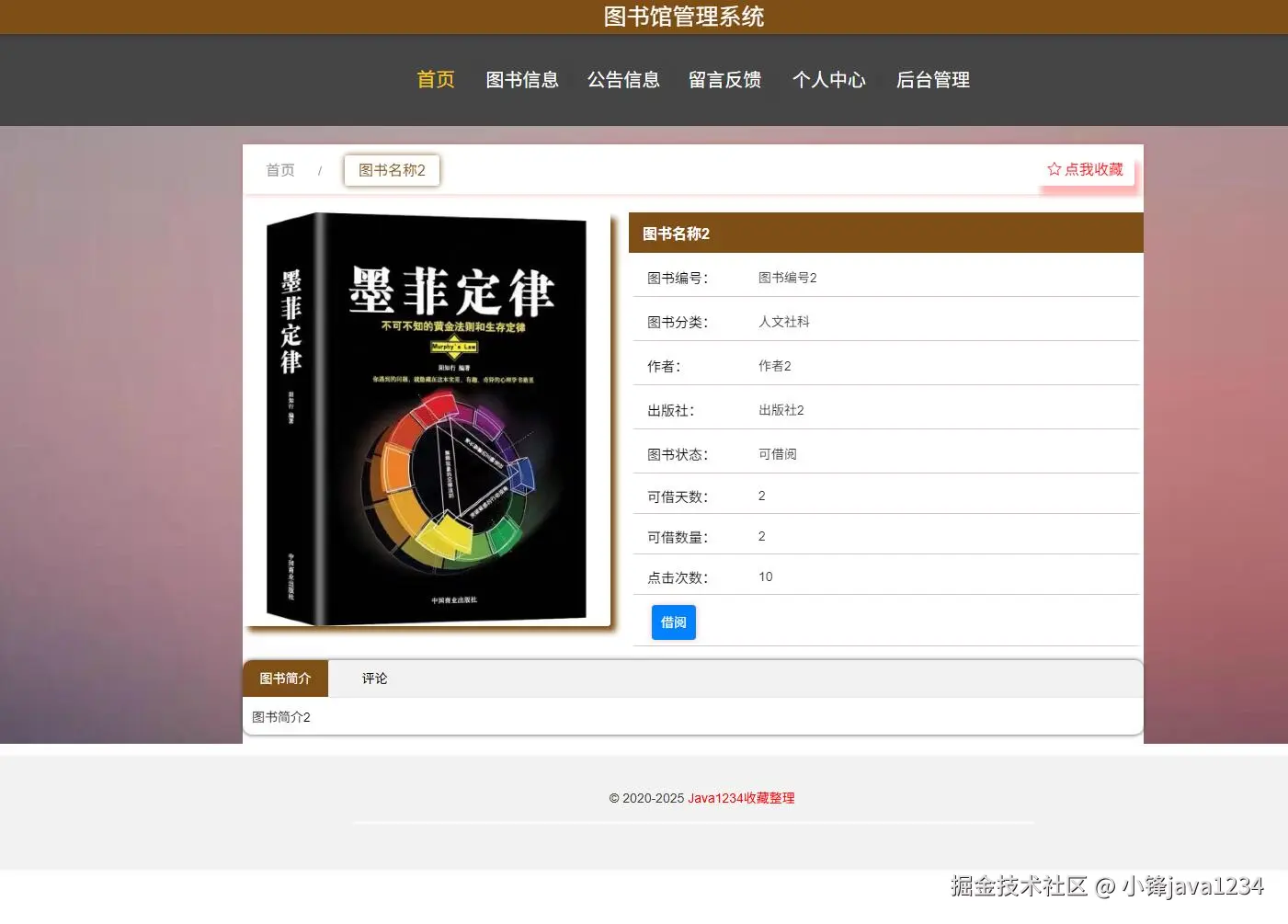Click the 作者2 value

click(775, 366)
